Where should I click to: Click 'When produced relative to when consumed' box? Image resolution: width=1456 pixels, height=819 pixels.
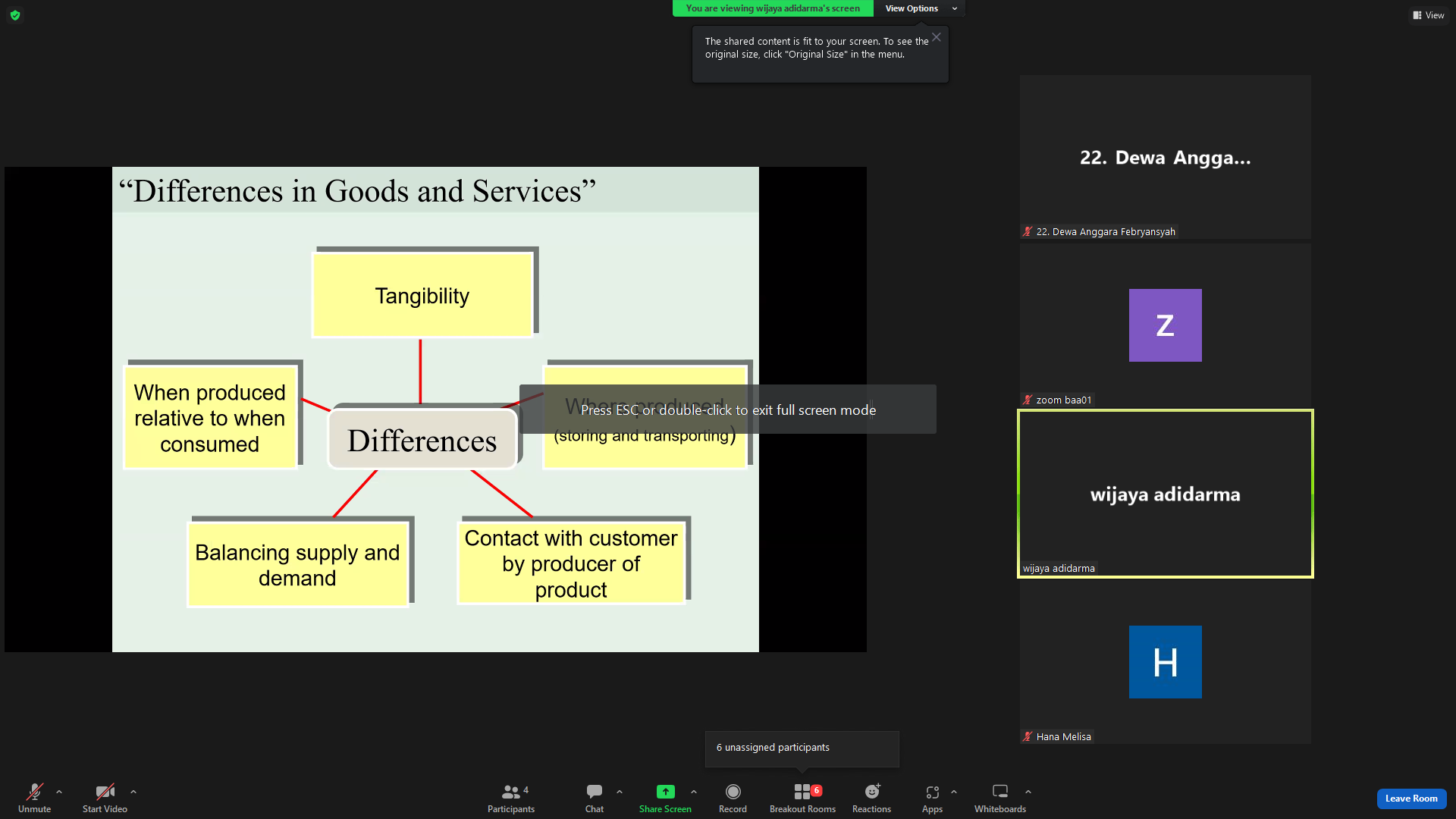coord(210,418)
